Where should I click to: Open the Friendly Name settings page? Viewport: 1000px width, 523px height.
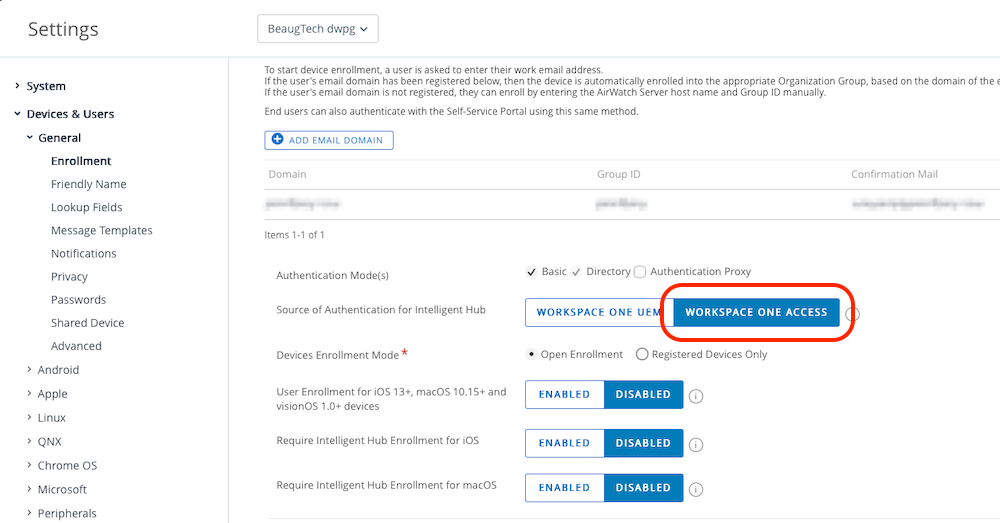point(88,184)
